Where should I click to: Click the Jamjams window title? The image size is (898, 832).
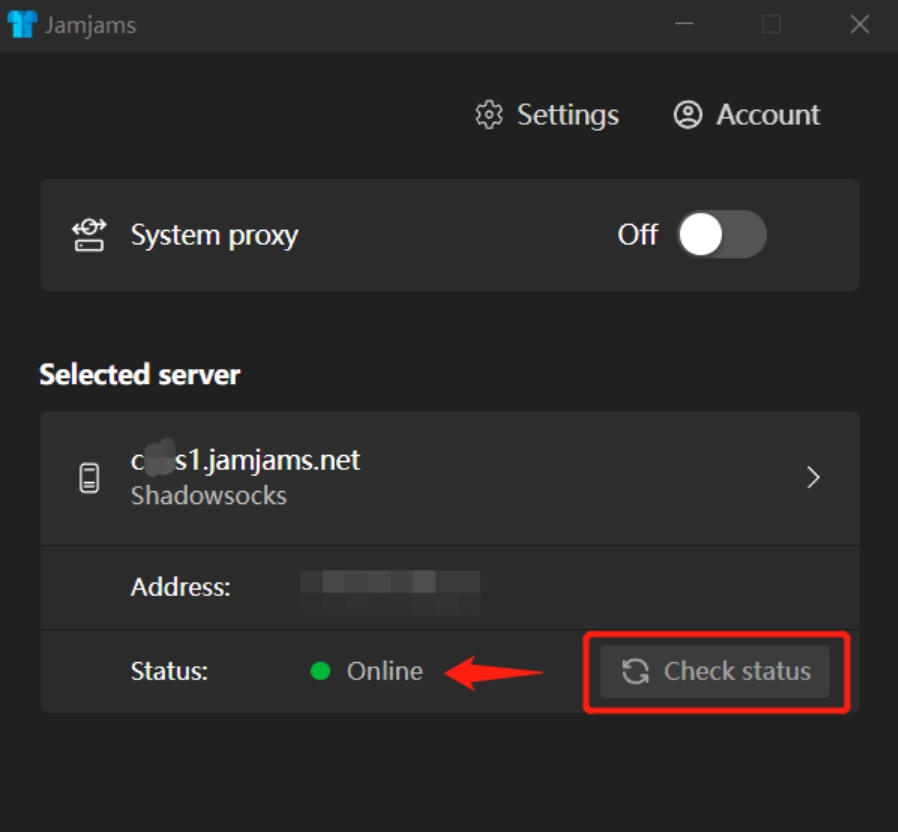click(x=90, y=25)
